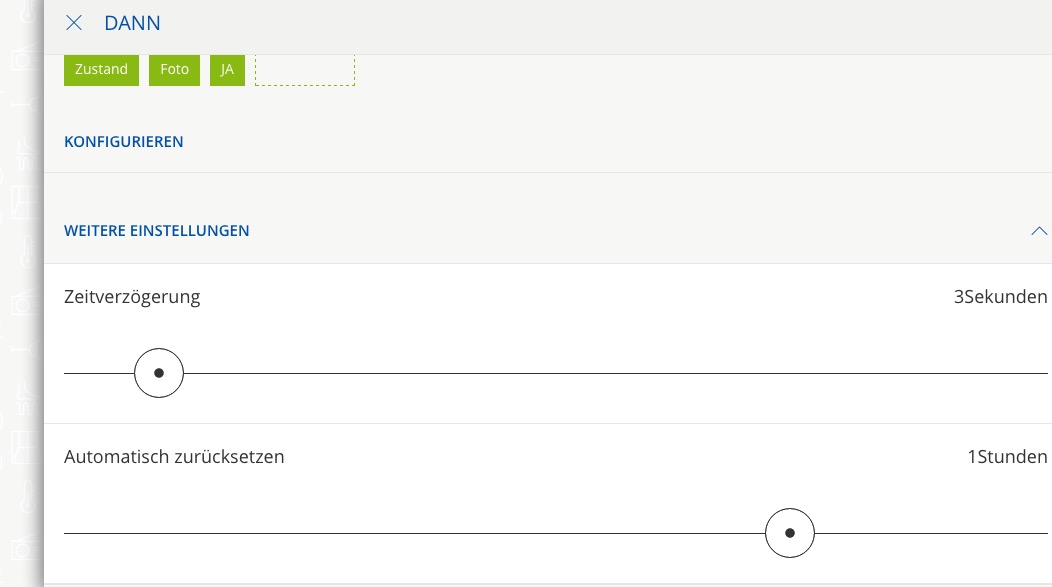Click Automatisch zurücksetzen track left of its handle
1052x587 pixels.
[x=400, y=533]
